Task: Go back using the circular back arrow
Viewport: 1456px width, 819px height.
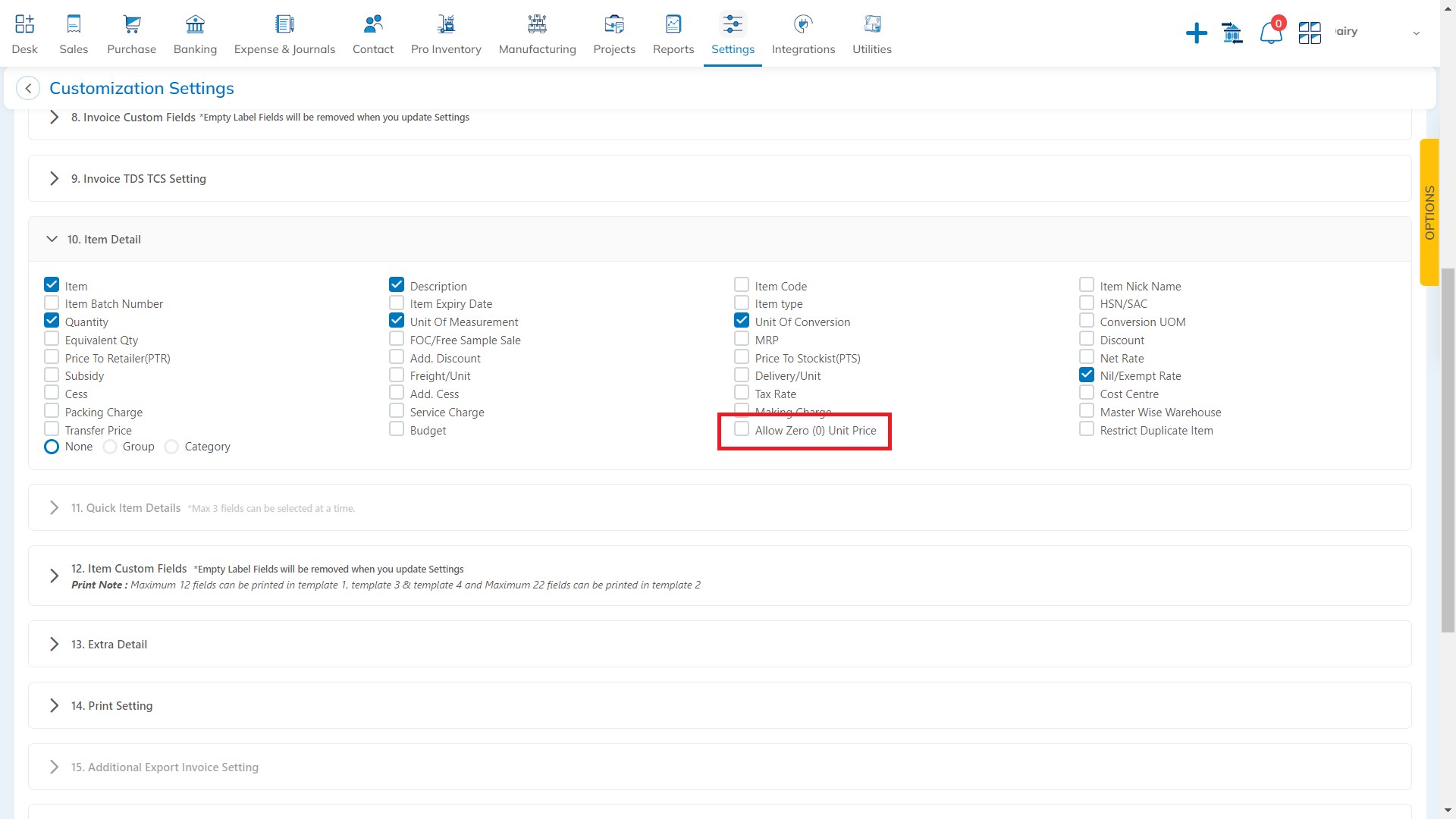Action: click(28, 88)
